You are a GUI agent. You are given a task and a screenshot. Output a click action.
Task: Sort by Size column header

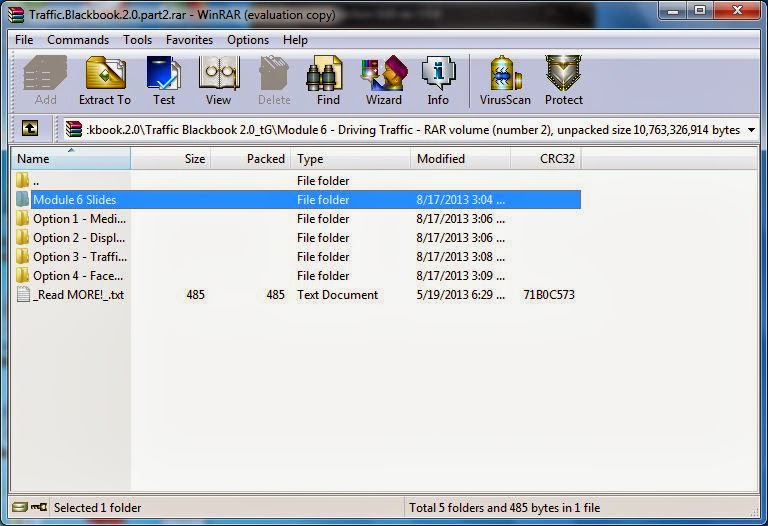(171, 159)
